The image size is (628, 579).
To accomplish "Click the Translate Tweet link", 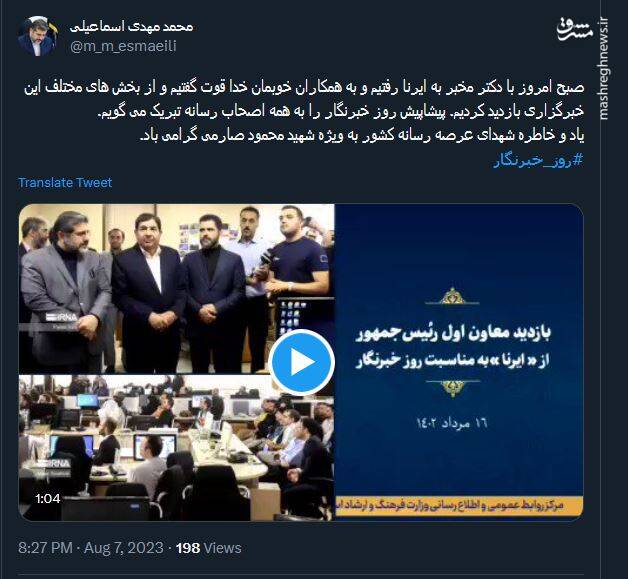I will coord(65,183).
